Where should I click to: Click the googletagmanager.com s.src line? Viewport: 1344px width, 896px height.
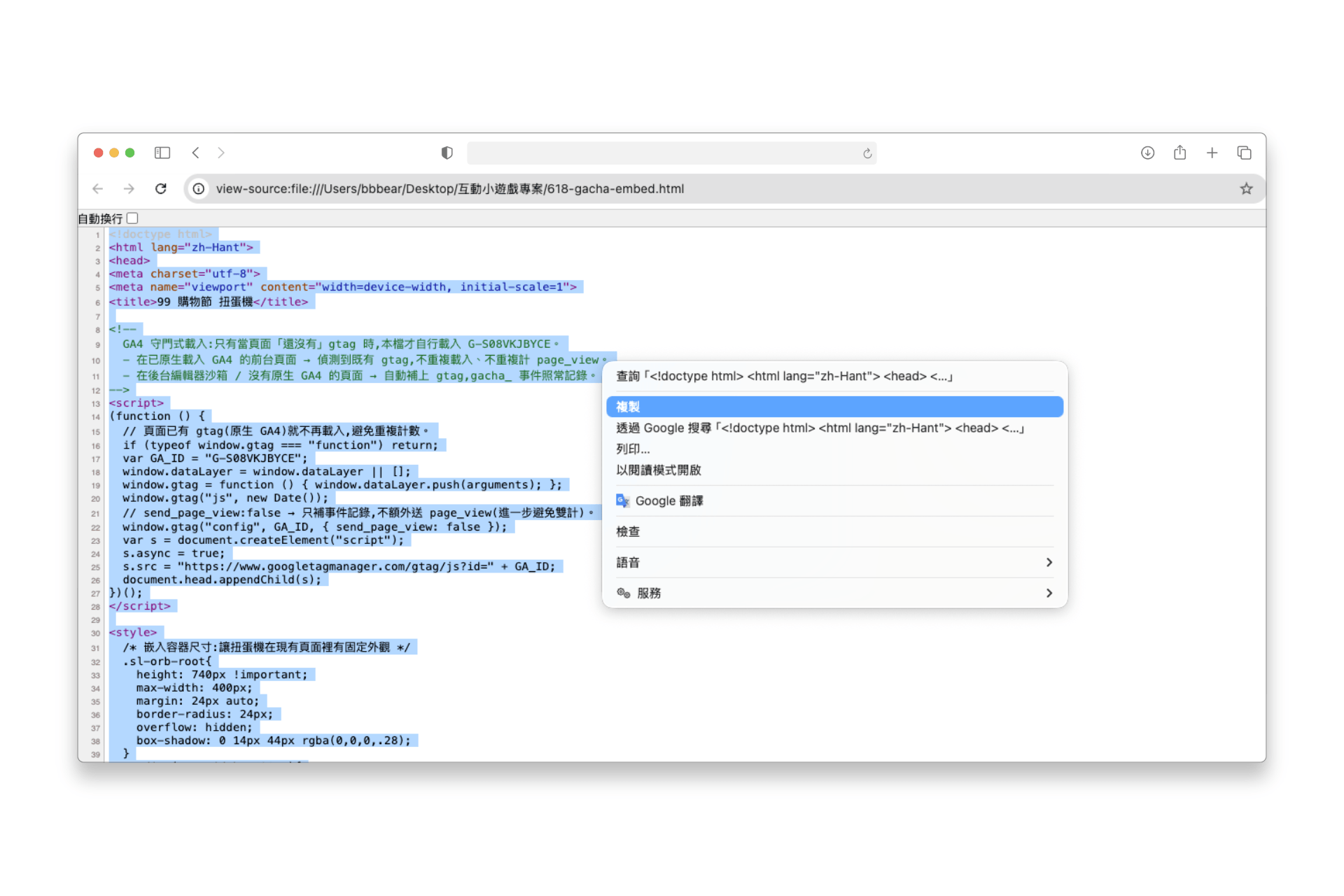[339, 566]
